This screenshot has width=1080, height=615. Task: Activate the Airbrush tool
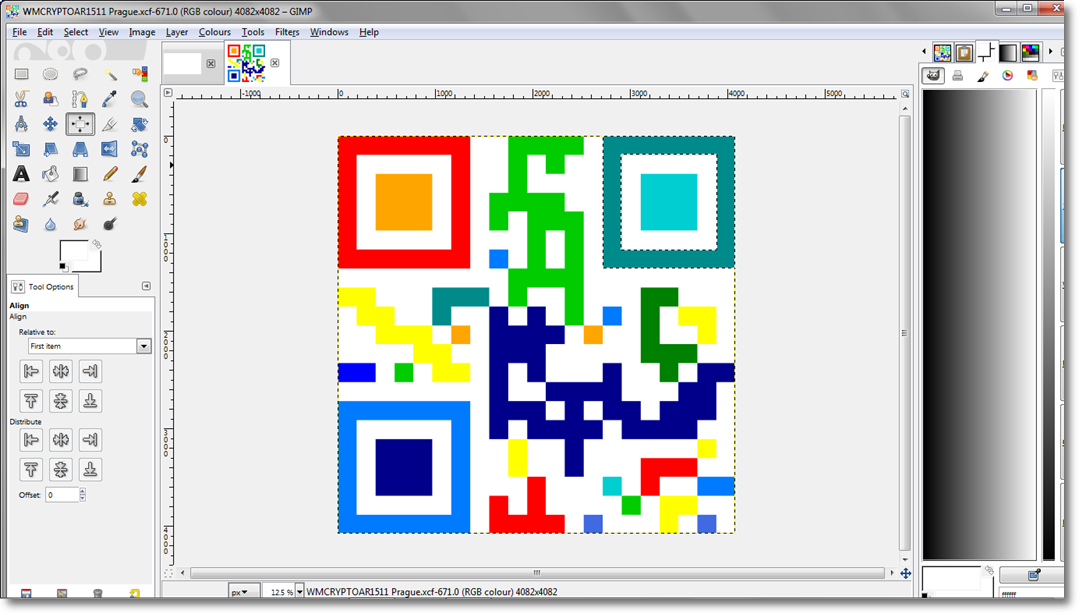point(50,199)
